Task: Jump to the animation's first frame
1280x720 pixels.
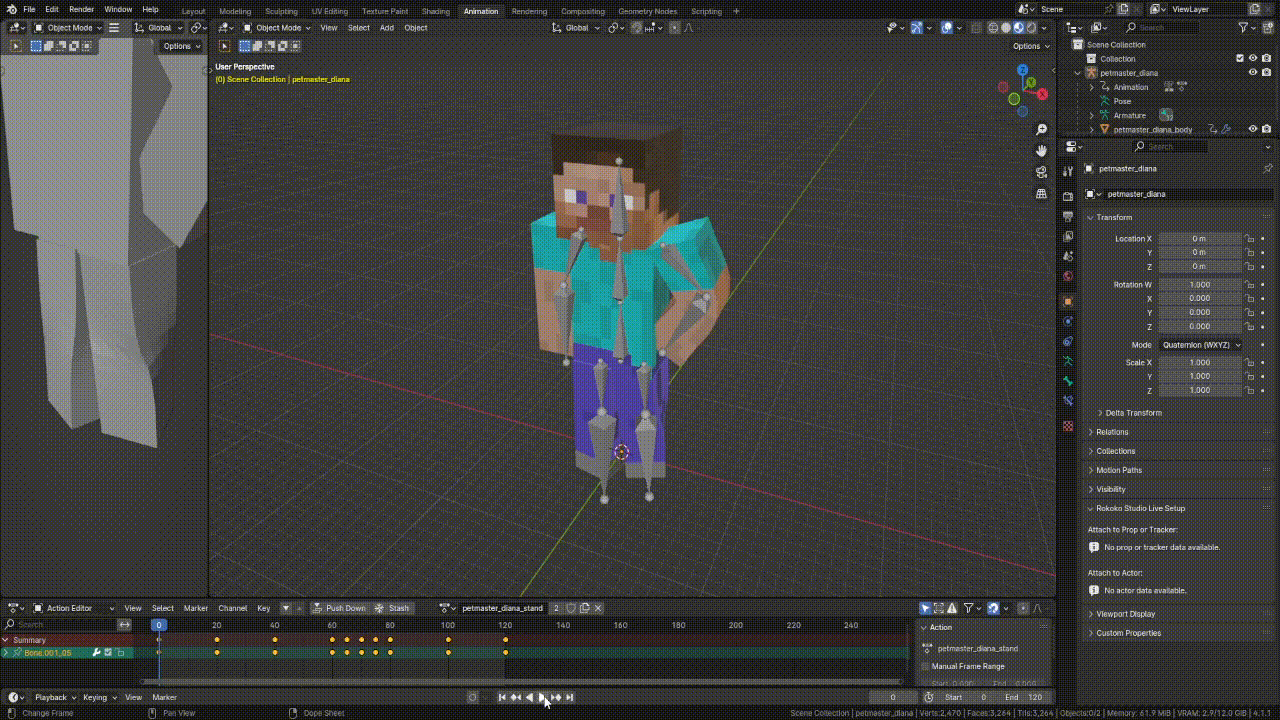Action: pyautogui.click(x=502, y=697)
